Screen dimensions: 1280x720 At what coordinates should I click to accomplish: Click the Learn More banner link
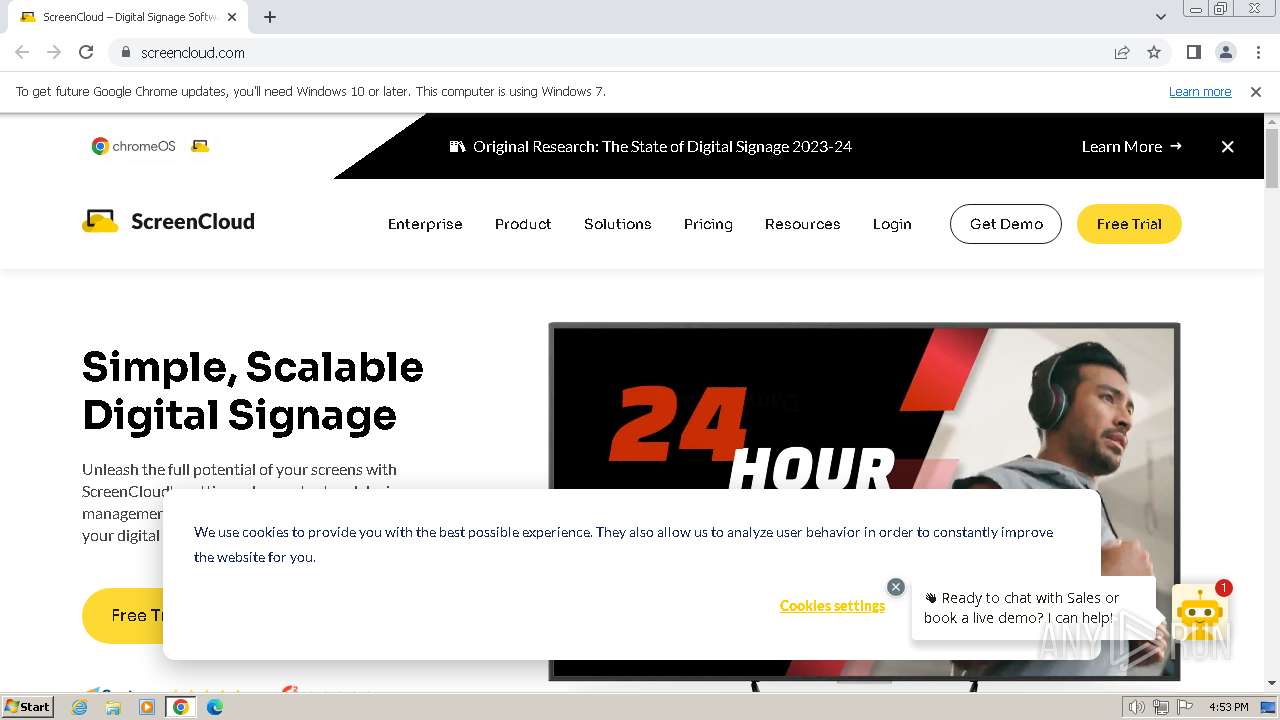pos(1131,146)
